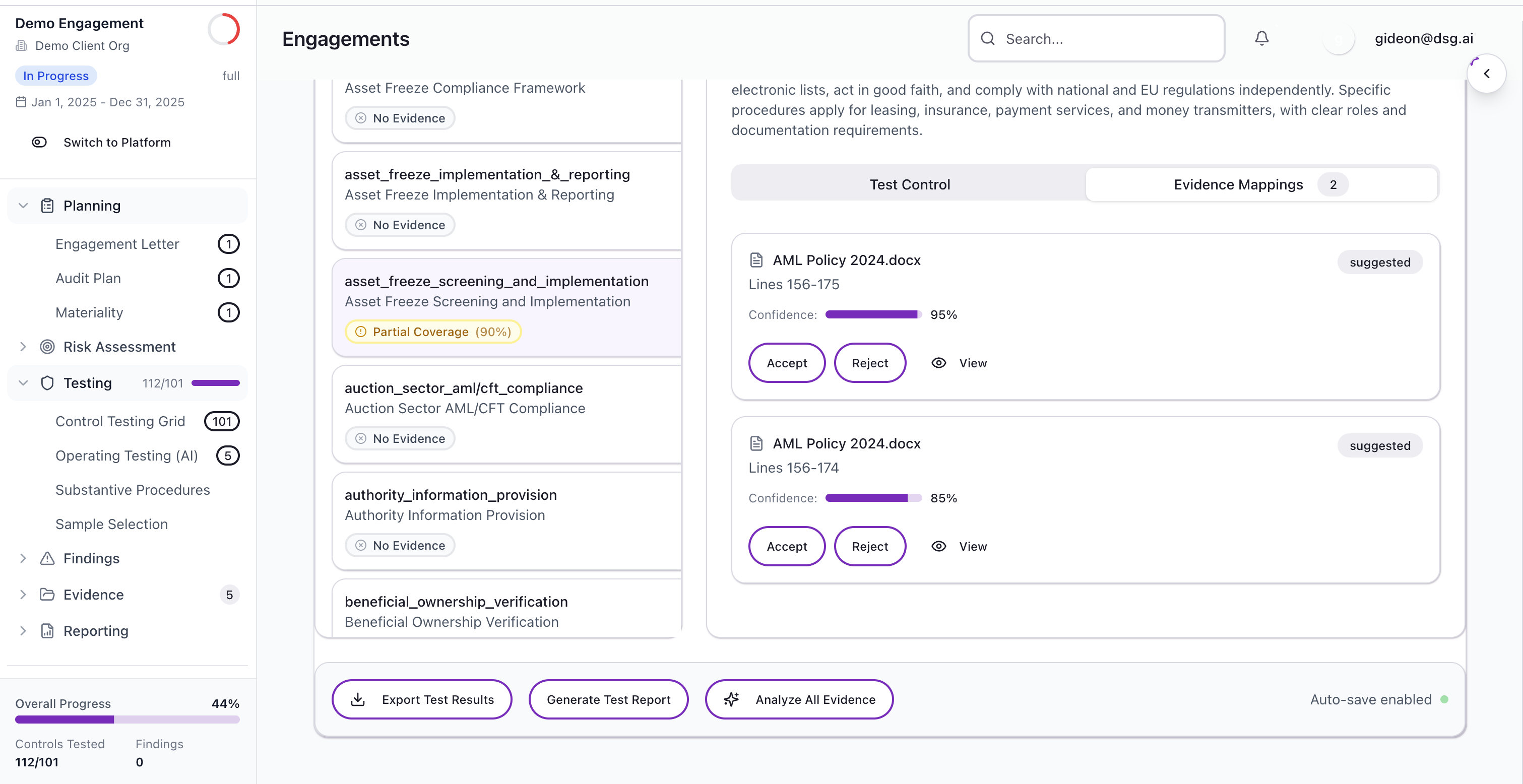
Task: Click the suggested badge on the 95% mapping
Action: click(1379, 262)
